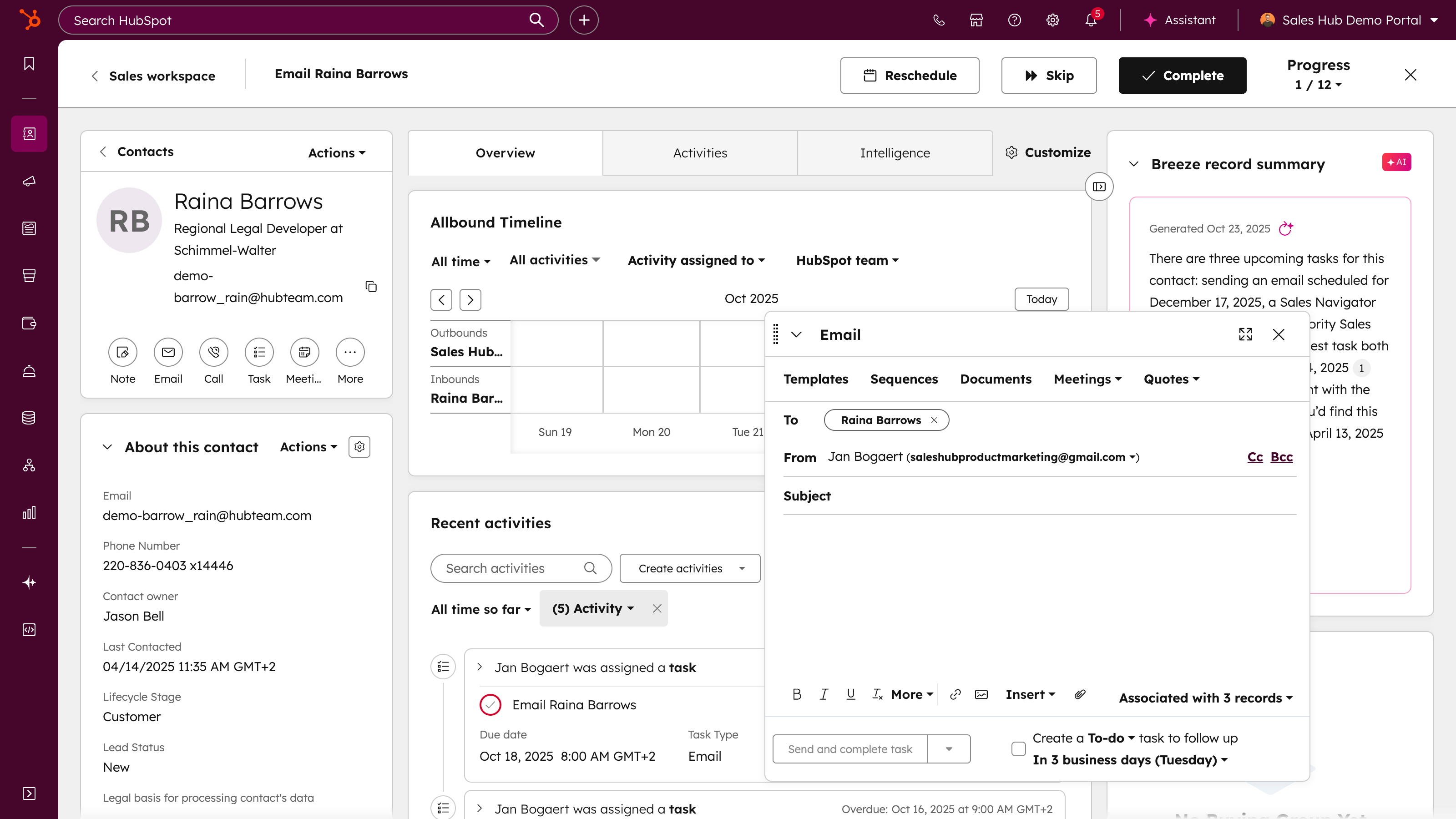Image resolution: width=1456 pixels, height=819 pixels.
Task: Open the Note action icon
Action: point(123,352)
